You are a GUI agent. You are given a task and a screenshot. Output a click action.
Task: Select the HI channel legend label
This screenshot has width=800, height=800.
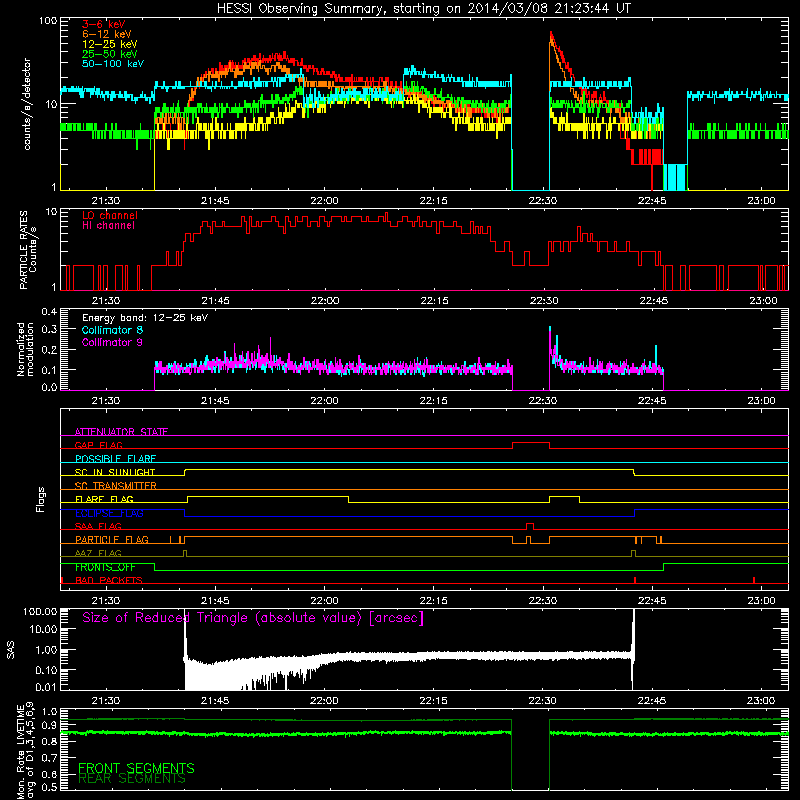click(x=108, y=226)
